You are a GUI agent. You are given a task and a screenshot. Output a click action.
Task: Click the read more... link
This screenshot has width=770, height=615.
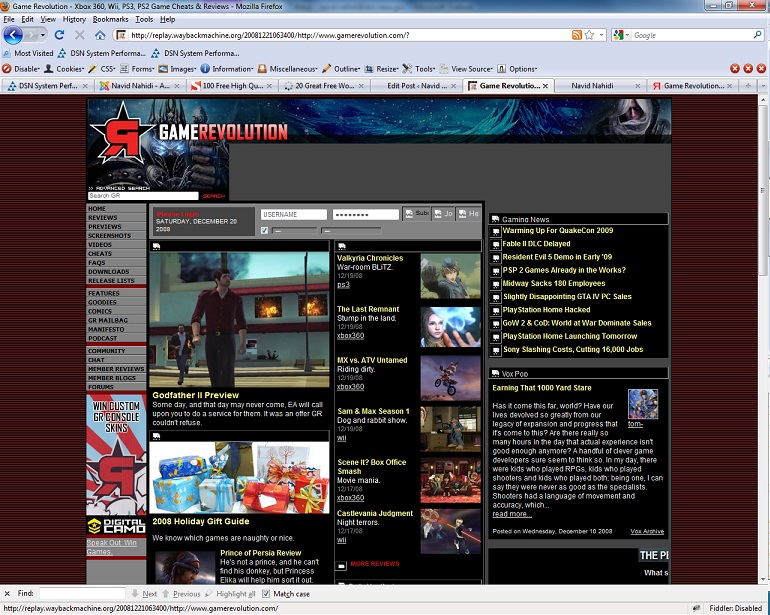pyautogui.click(x=512, y=514)
